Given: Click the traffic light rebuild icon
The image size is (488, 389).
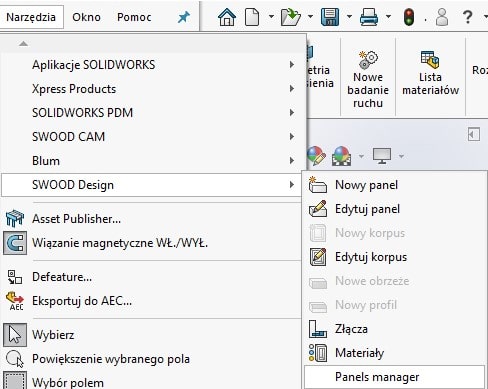Looking at the screenshot, I should (409, 17).
